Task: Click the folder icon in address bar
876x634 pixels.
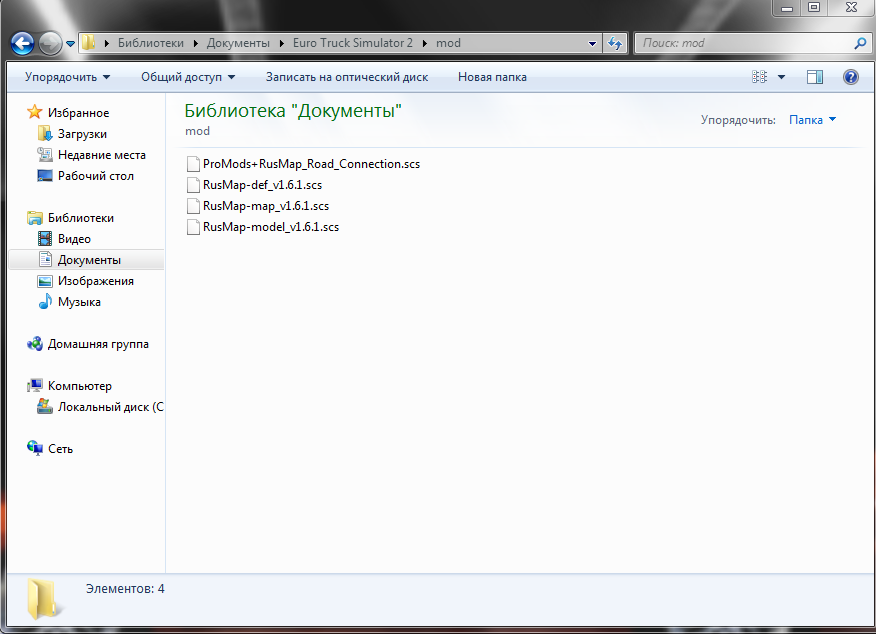Action: (x=88, y=42)
